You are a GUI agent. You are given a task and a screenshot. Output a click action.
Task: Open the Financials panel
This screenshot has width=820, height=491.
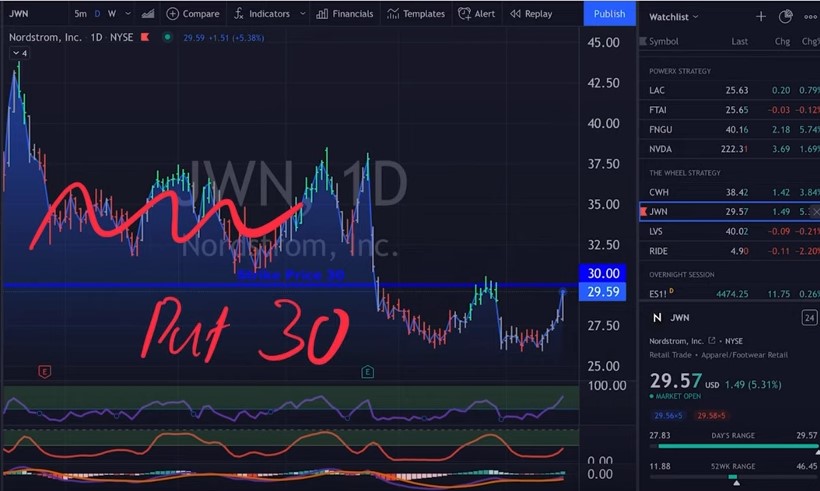[345, 14]
